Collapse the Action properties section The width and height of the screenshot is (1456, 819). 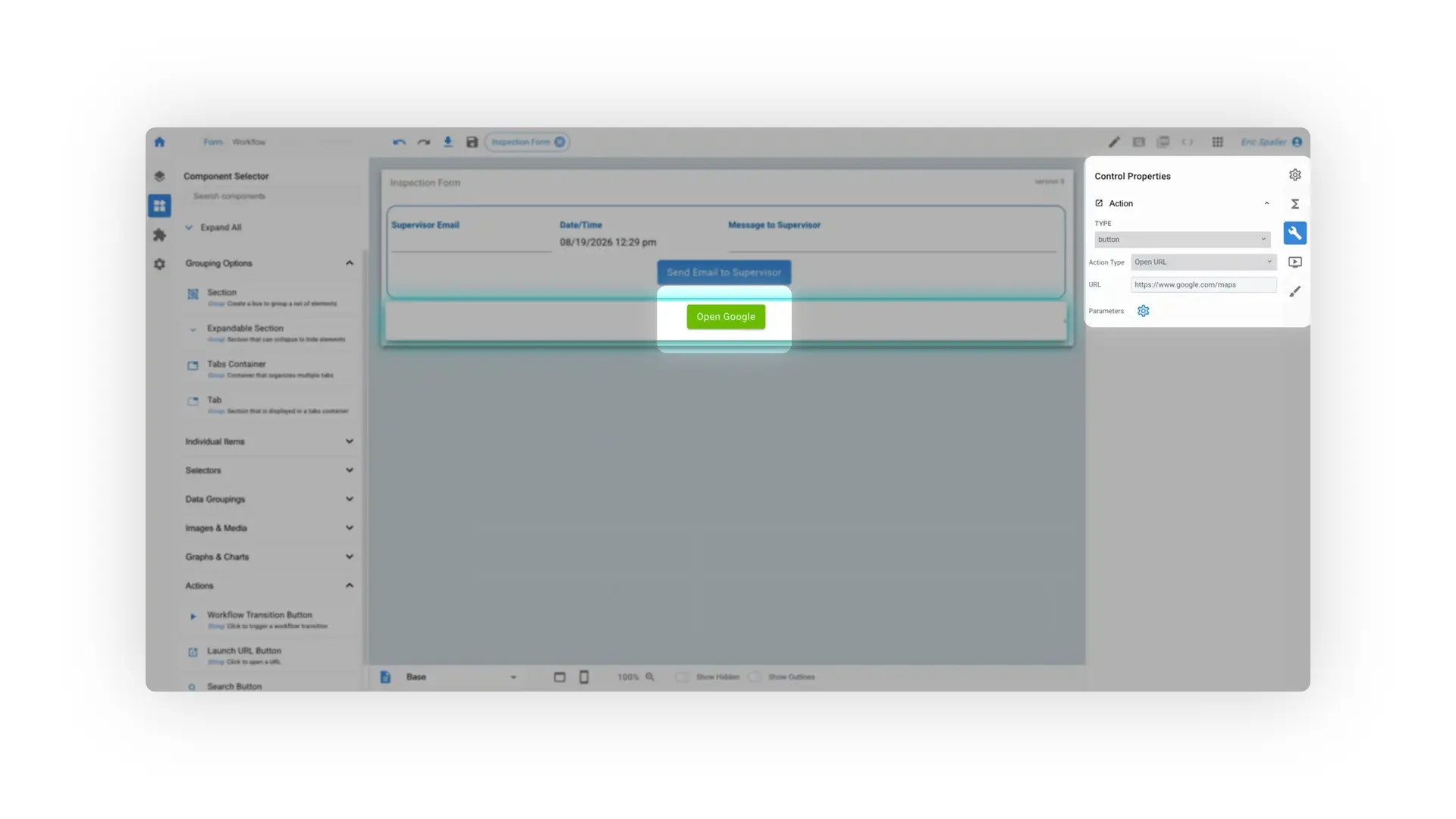click(x=1266, y=203)
